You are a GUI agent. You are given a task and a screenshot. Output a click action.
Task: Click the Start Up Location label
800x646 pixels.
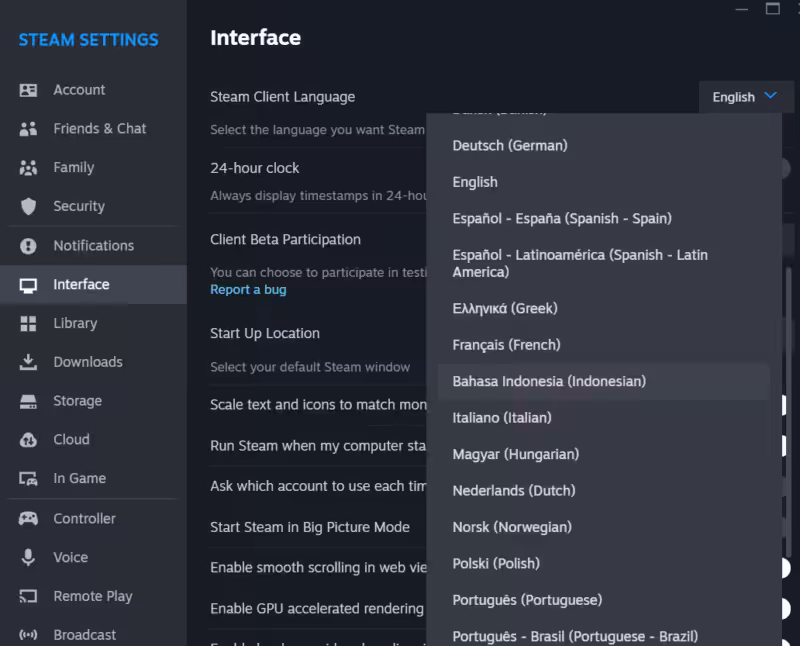(x=265, y=334)
